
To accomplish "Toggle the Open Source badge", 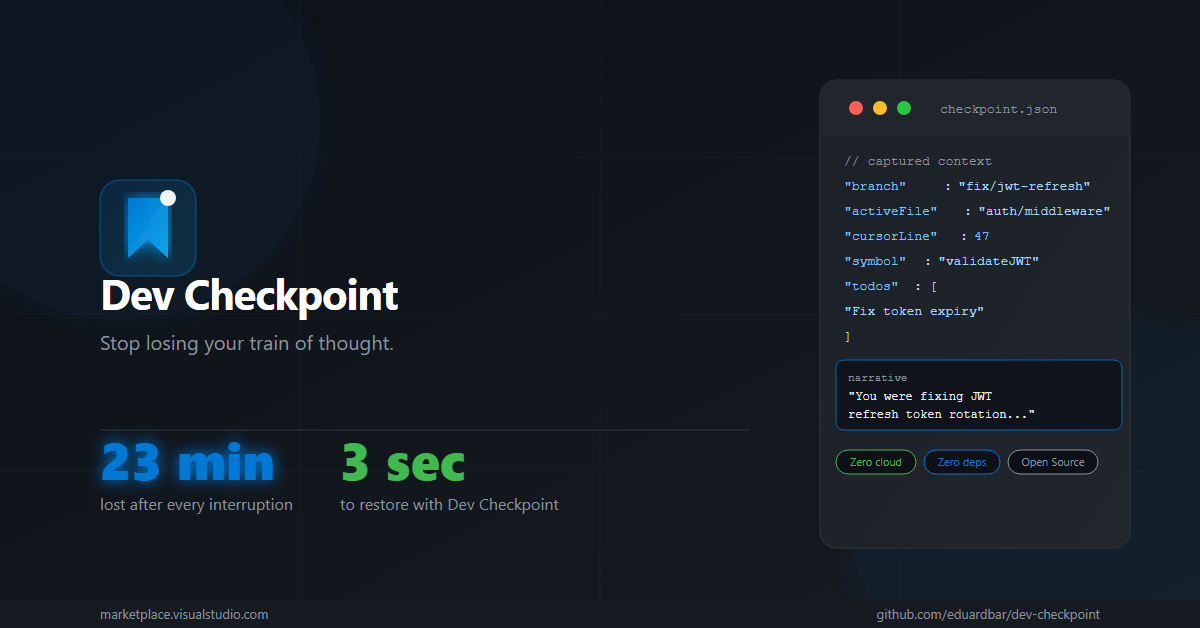I will (x=1052, y=462).
